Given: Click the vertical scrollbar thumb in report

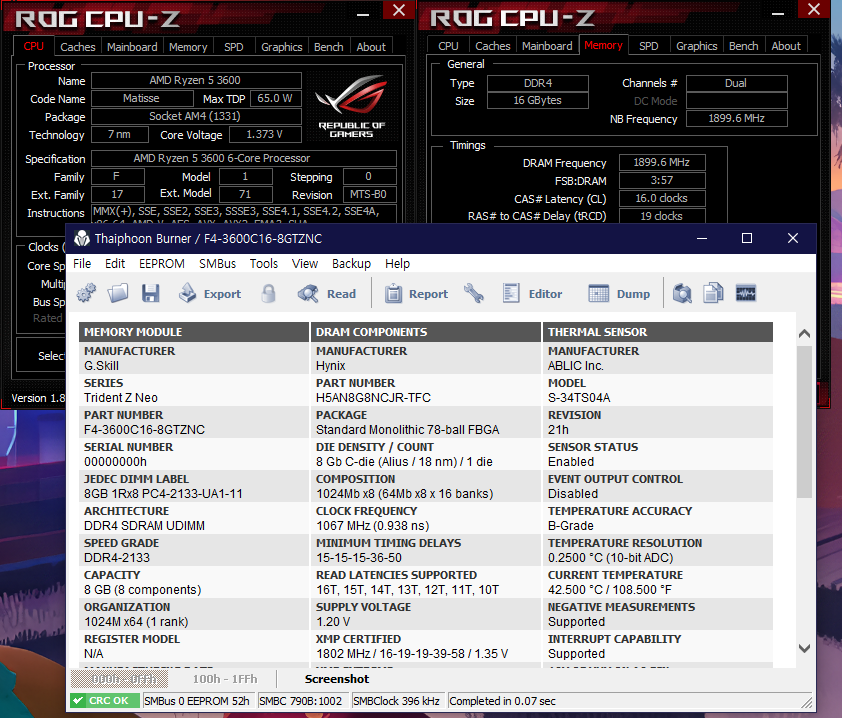Looking at the screenshot, I should point(804,422).
